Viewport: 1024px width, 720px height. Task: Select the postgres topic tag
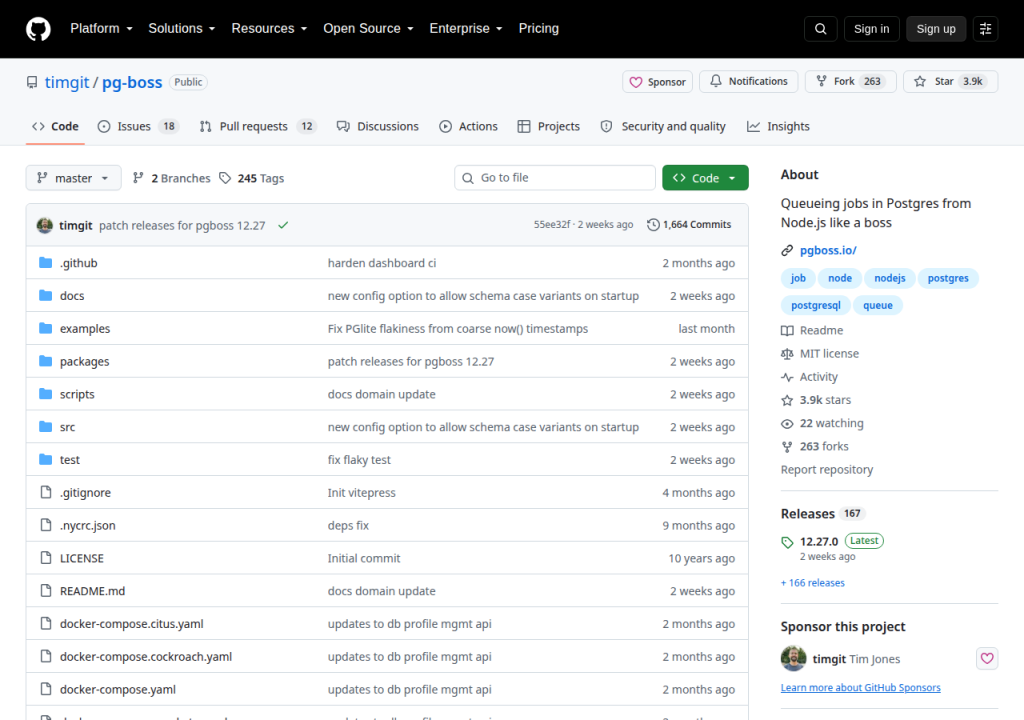(948, 278)
